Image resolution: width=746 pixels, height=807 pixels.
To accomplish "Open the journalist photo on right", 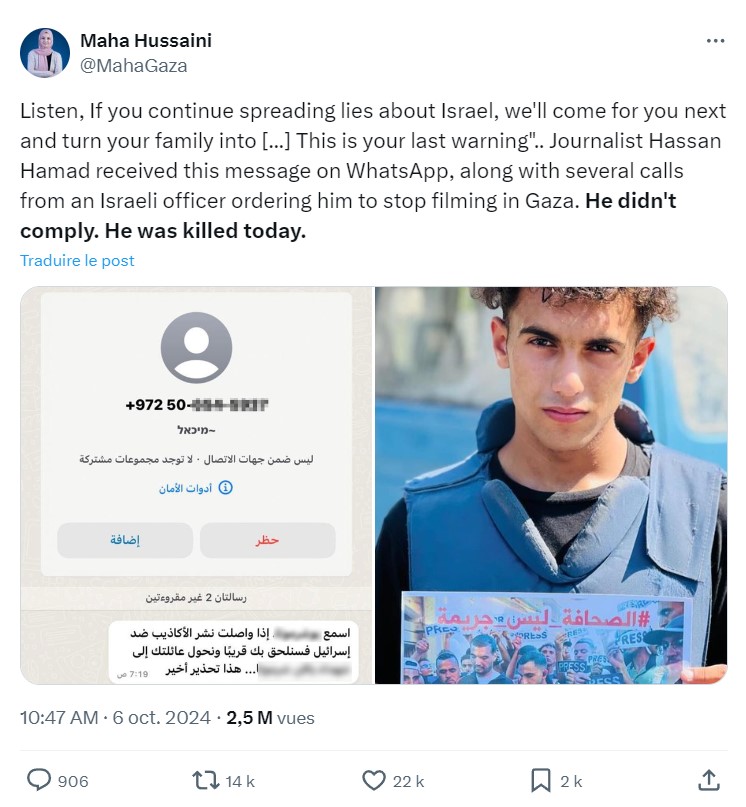I will (x=551, y=485).
